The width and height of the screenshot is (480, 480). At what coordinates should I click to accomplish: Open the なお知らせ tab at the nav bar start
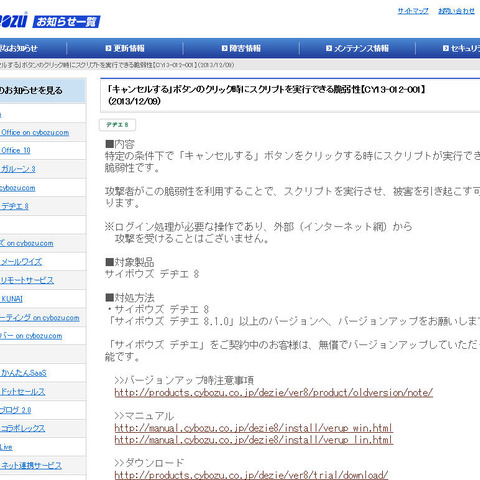[19, 48]
